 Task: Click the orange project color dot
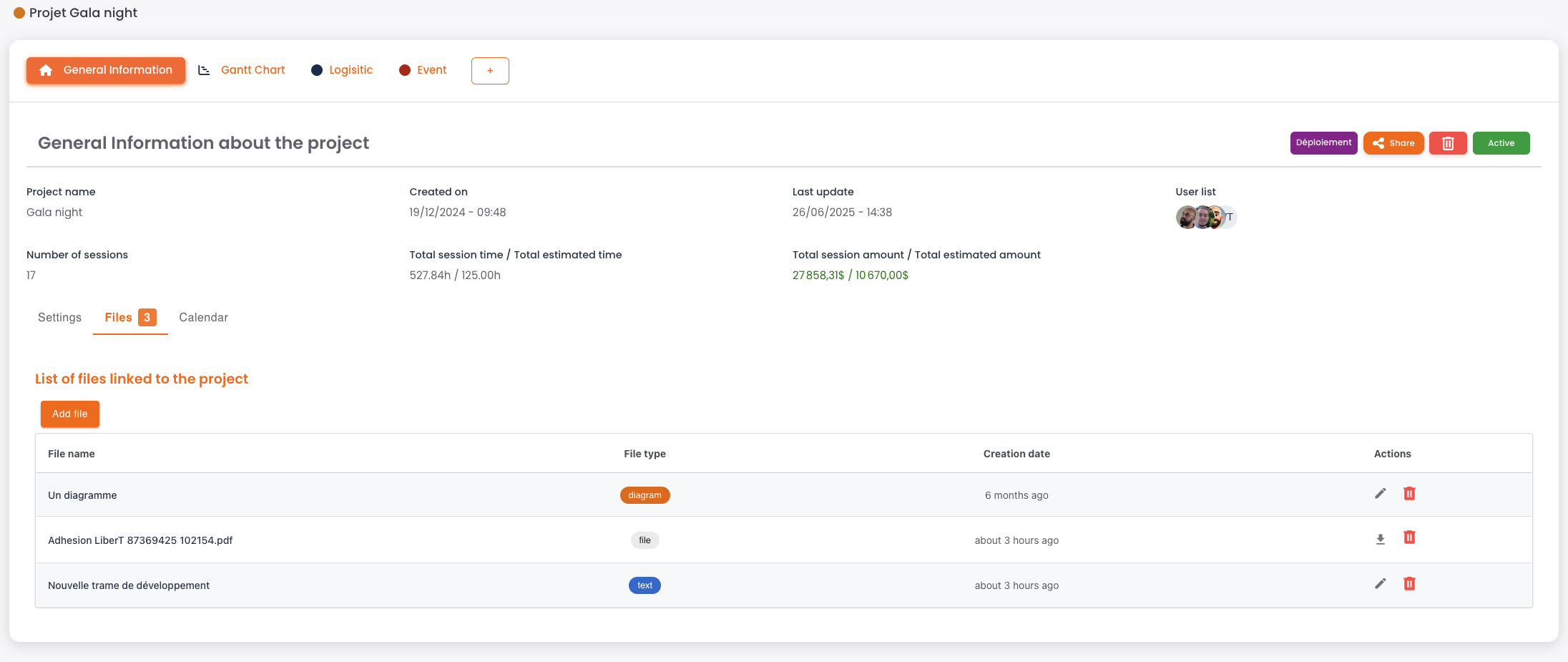tap(19, 13)
